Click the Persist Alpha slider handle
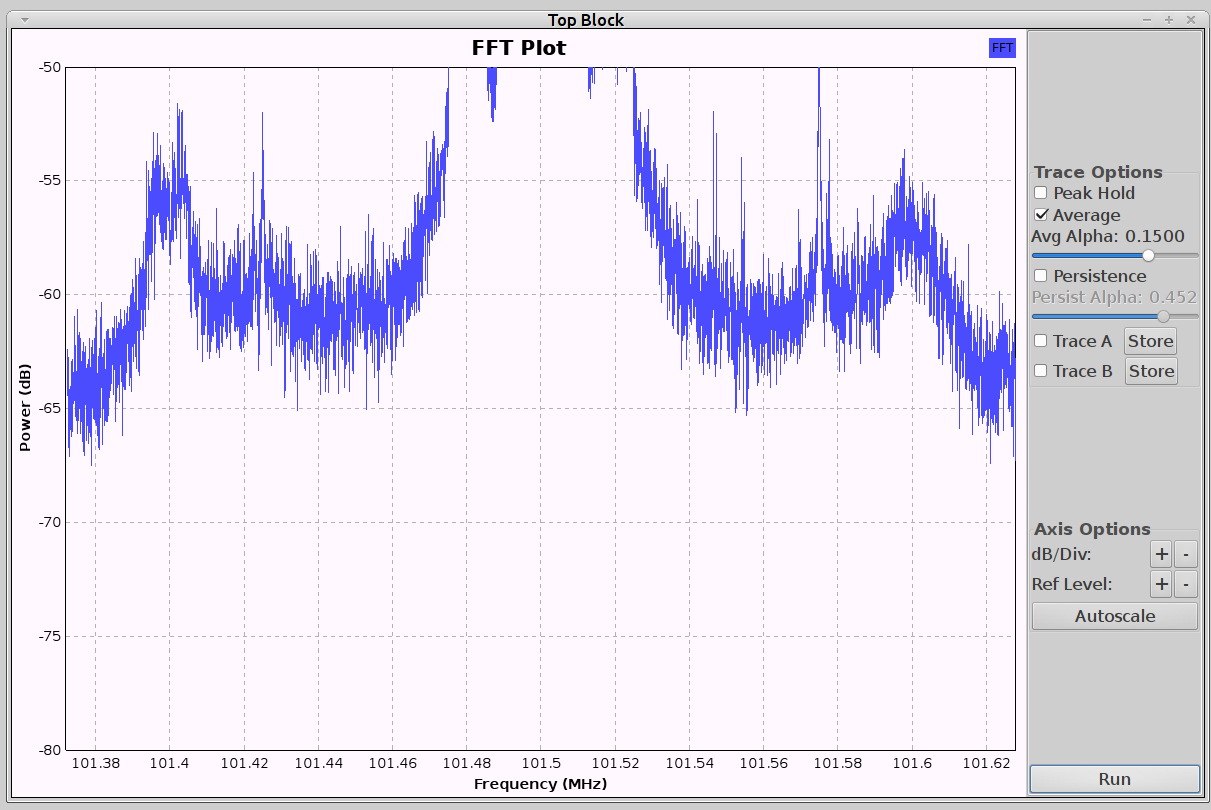 [1163, 316]
